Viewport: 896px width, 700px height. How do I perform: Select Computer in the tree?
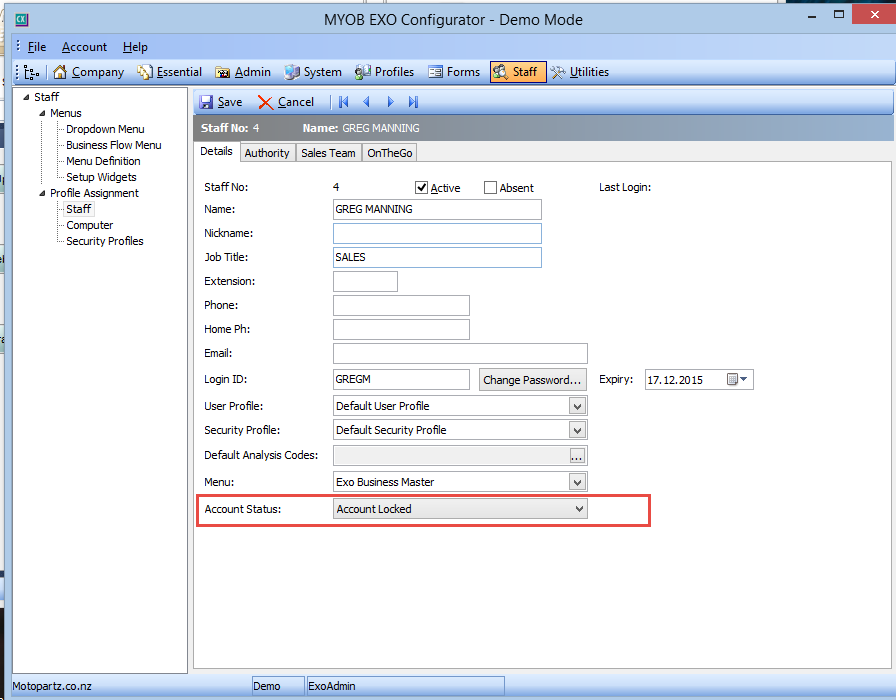click(x=89, y=225)
